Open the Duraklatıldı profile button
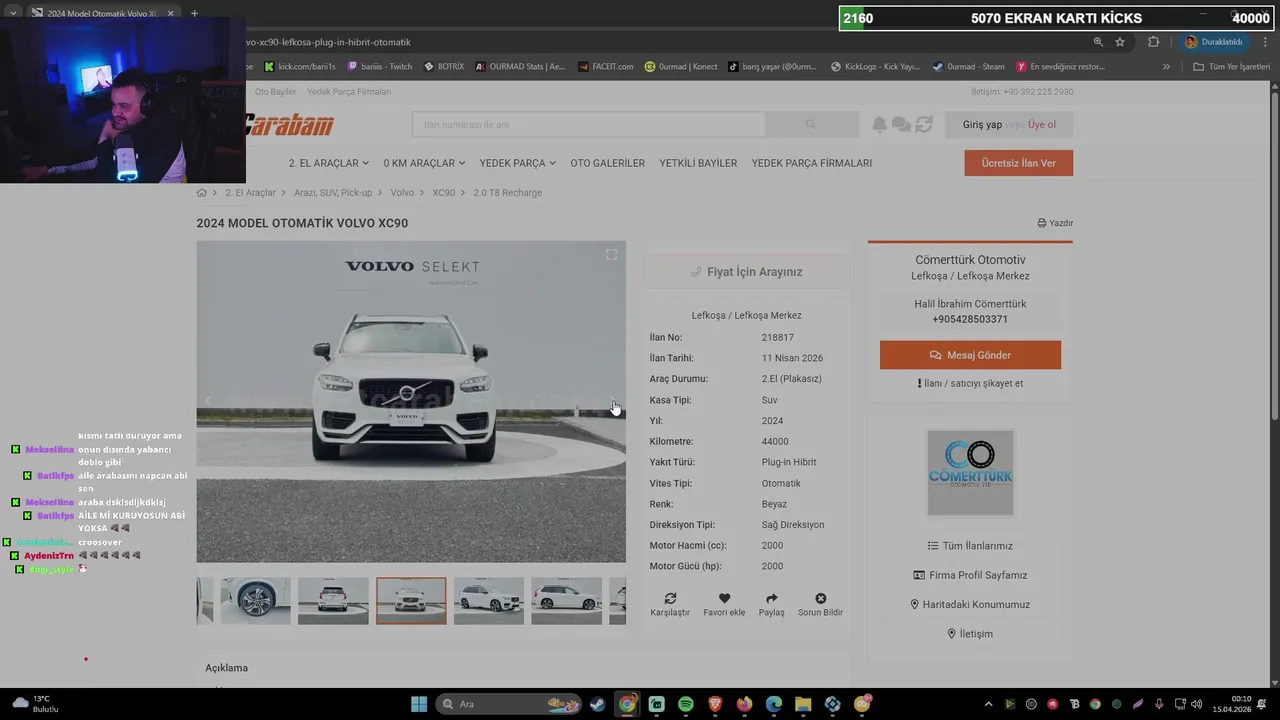The width and height of the screenshot is (1280, 720). click(x=1214, y=42)
